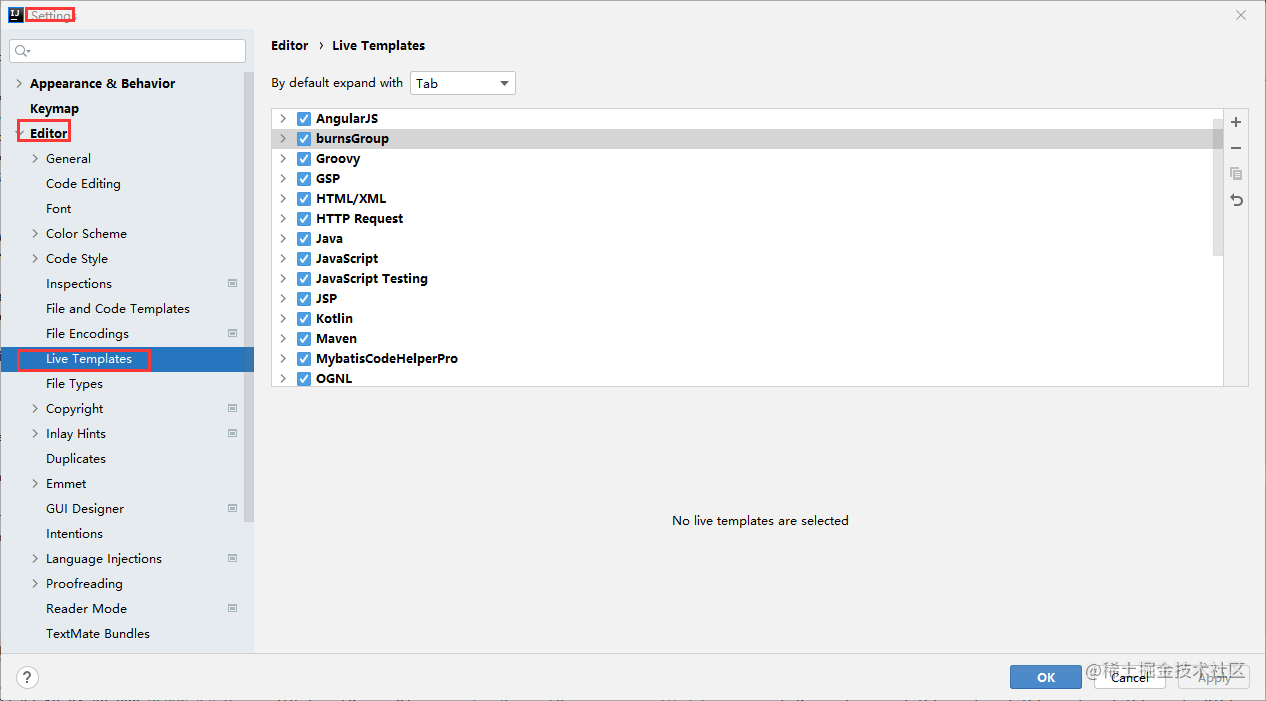Open the Intentions settings page
The image size is (1266, 701).
pos(74,533)
